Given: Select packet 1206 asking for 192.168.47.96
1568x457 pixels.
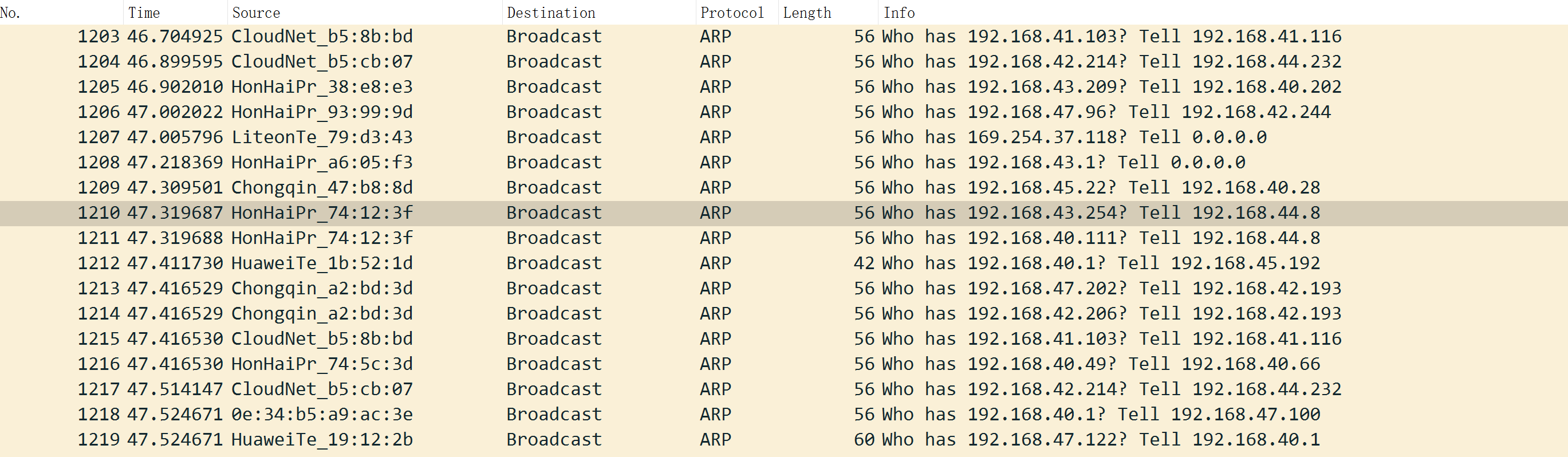Looking at the screenshot, I should click(x=1041, y=112).
